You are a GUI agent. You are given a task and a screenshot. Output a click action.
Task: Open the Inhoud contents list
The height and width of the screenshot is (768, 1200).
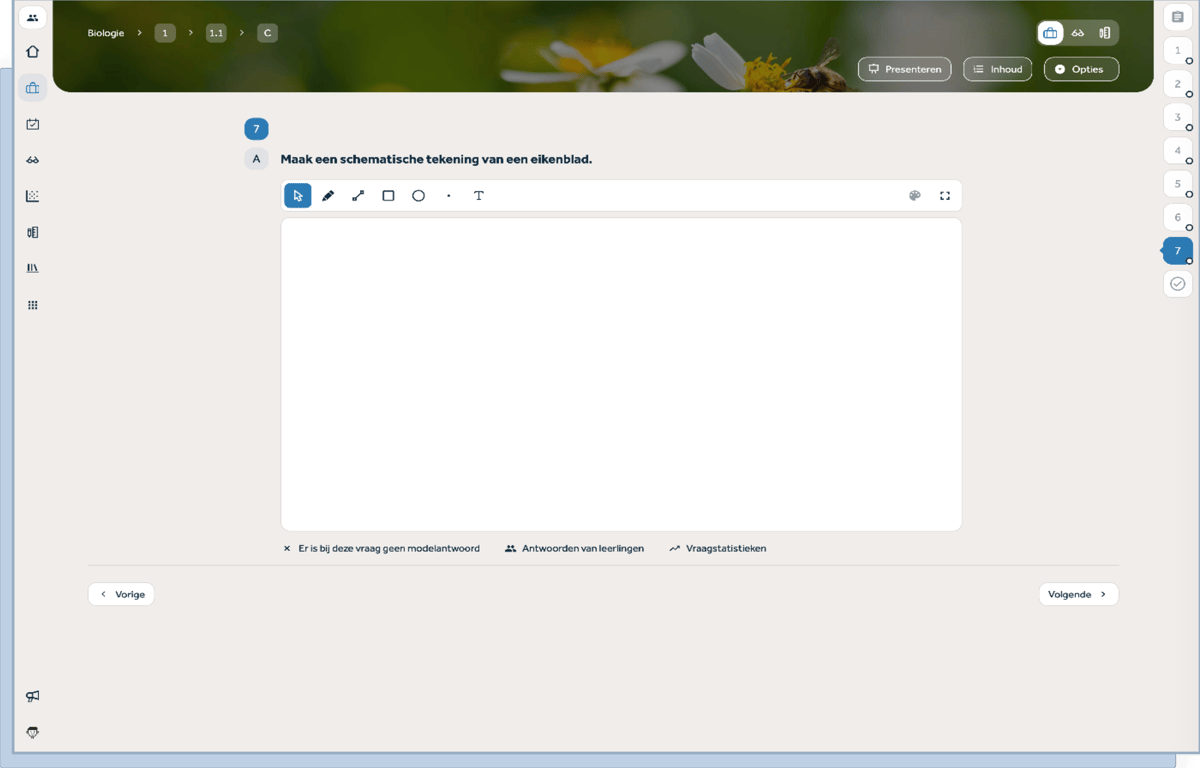(997, 69)
